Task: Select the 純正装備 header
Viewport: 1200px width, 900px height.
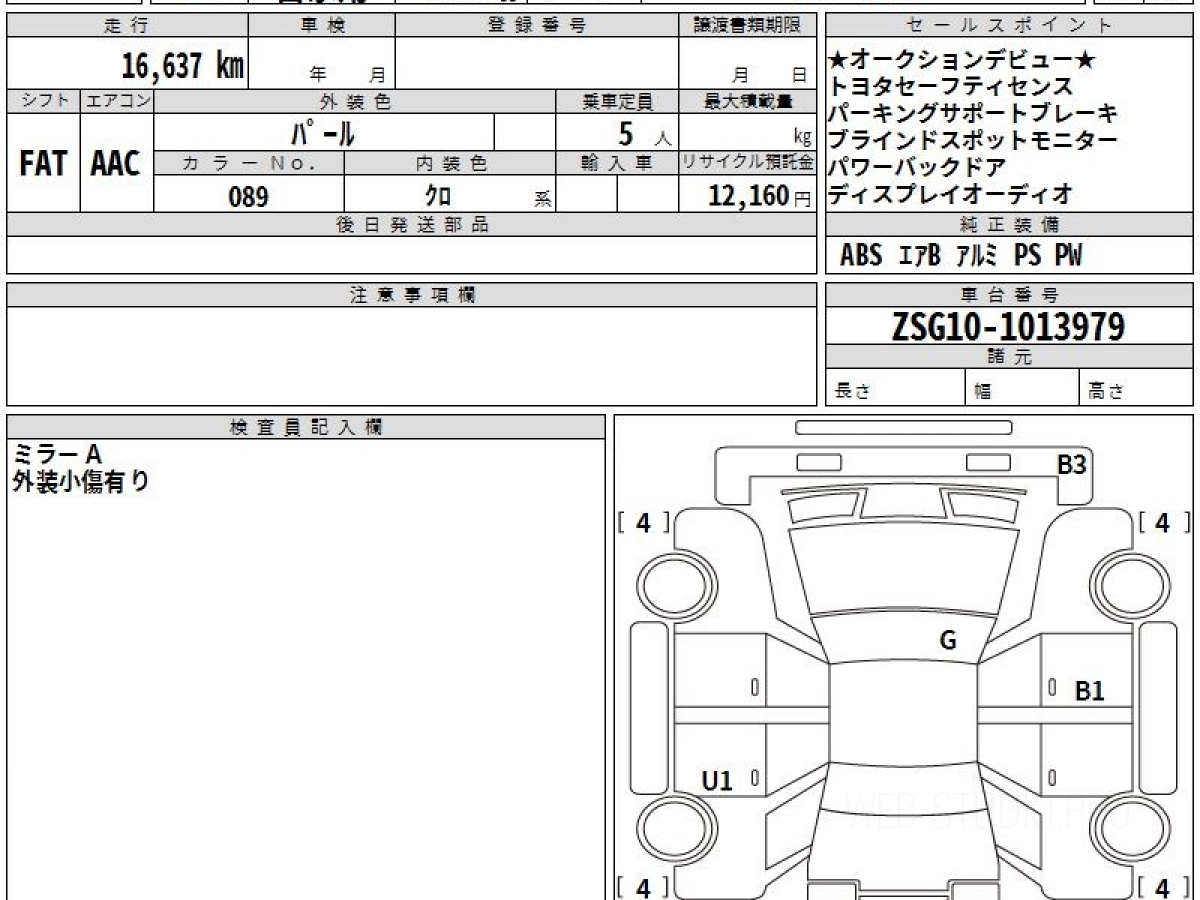Action: pyautogui.click(x=1010, y=225)
